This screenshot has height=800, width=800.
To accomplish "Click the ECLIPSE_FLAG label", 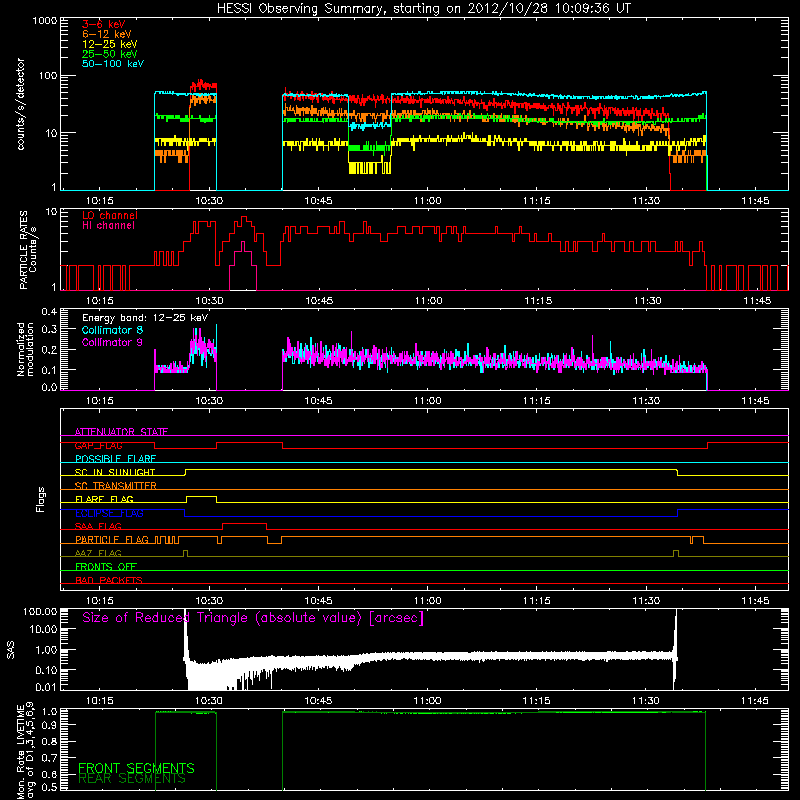I will pyautogui.click(x=109, y=513).
